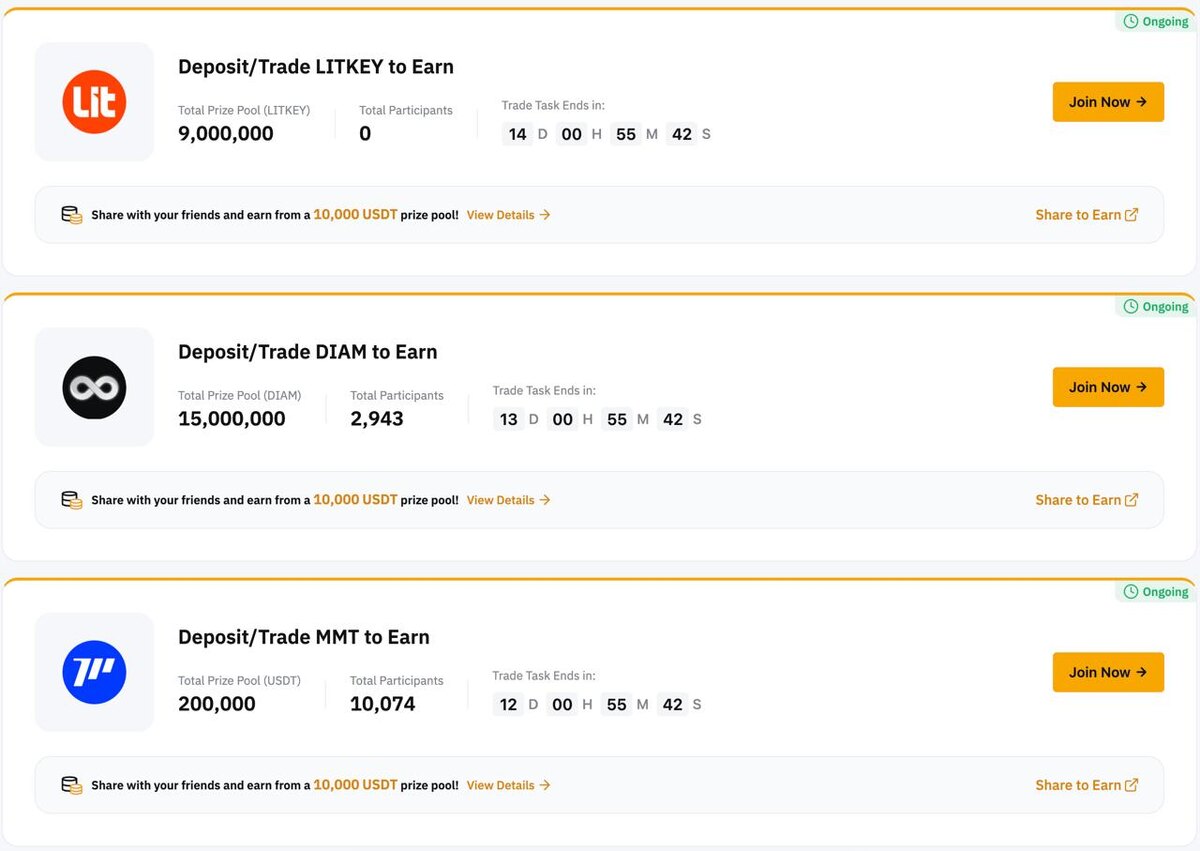The width and height of the screenshot is (1200, 851).
Task: Click 'Total Prize Pool (USDT)' label
Action: (x=240, y=680)
